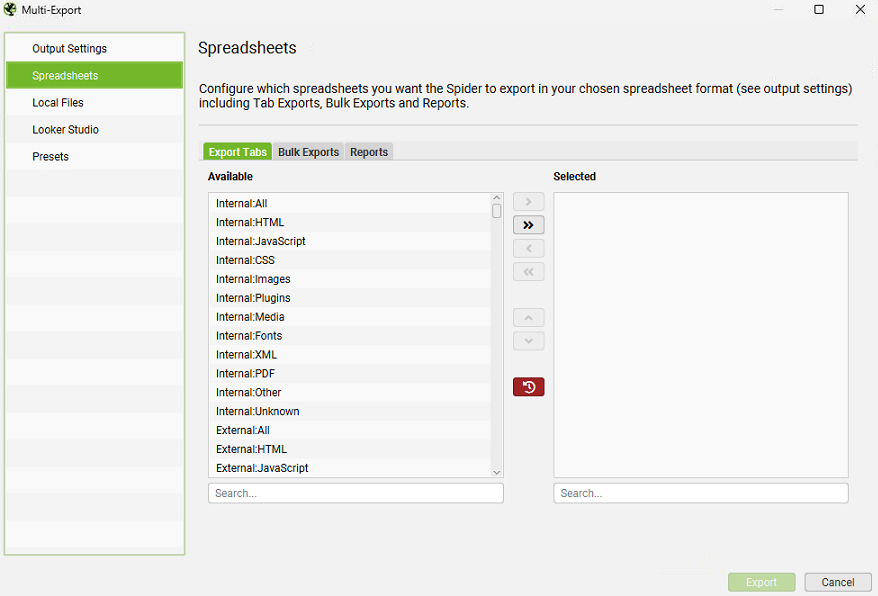
Task: Click the single left arrow remove button
Action: click(528, 248)
